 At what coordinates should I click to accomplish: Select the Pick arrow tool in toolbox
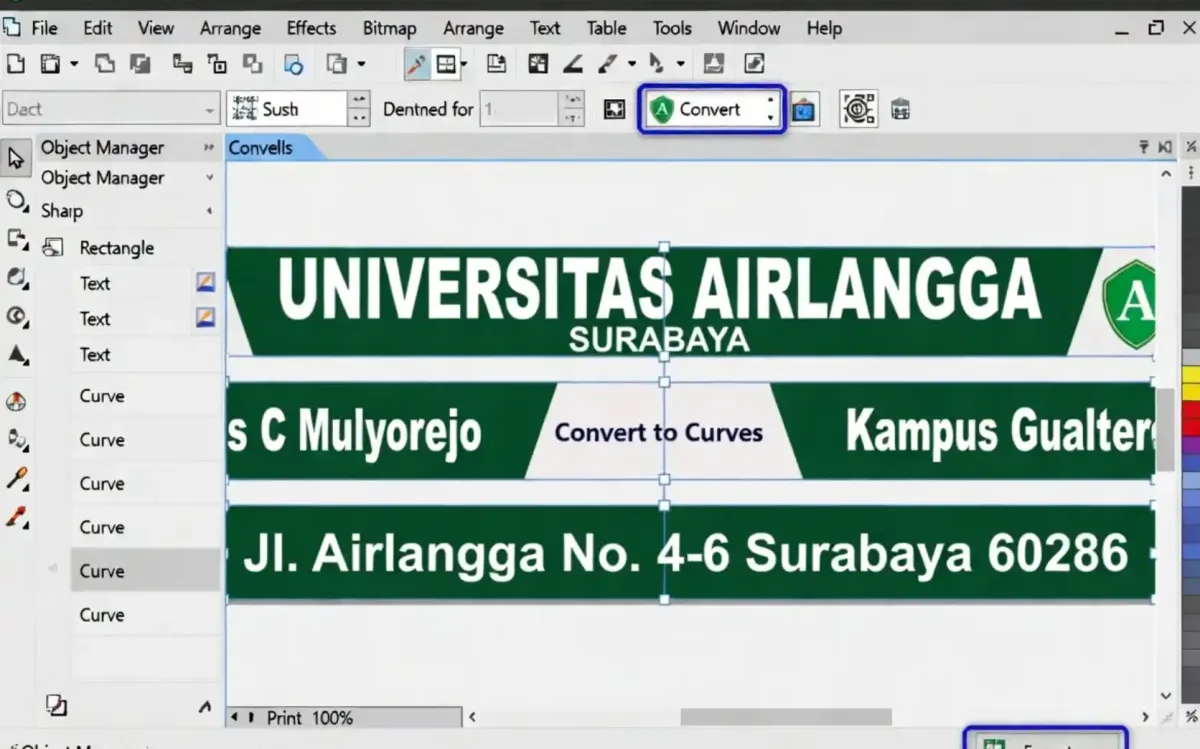(16, 158)
